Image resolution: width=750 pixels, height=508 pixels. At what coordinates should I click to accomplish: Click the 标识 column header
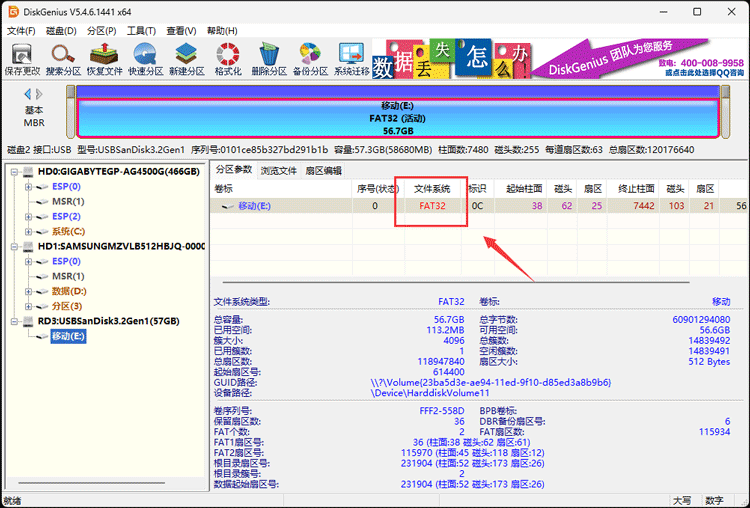478,188
